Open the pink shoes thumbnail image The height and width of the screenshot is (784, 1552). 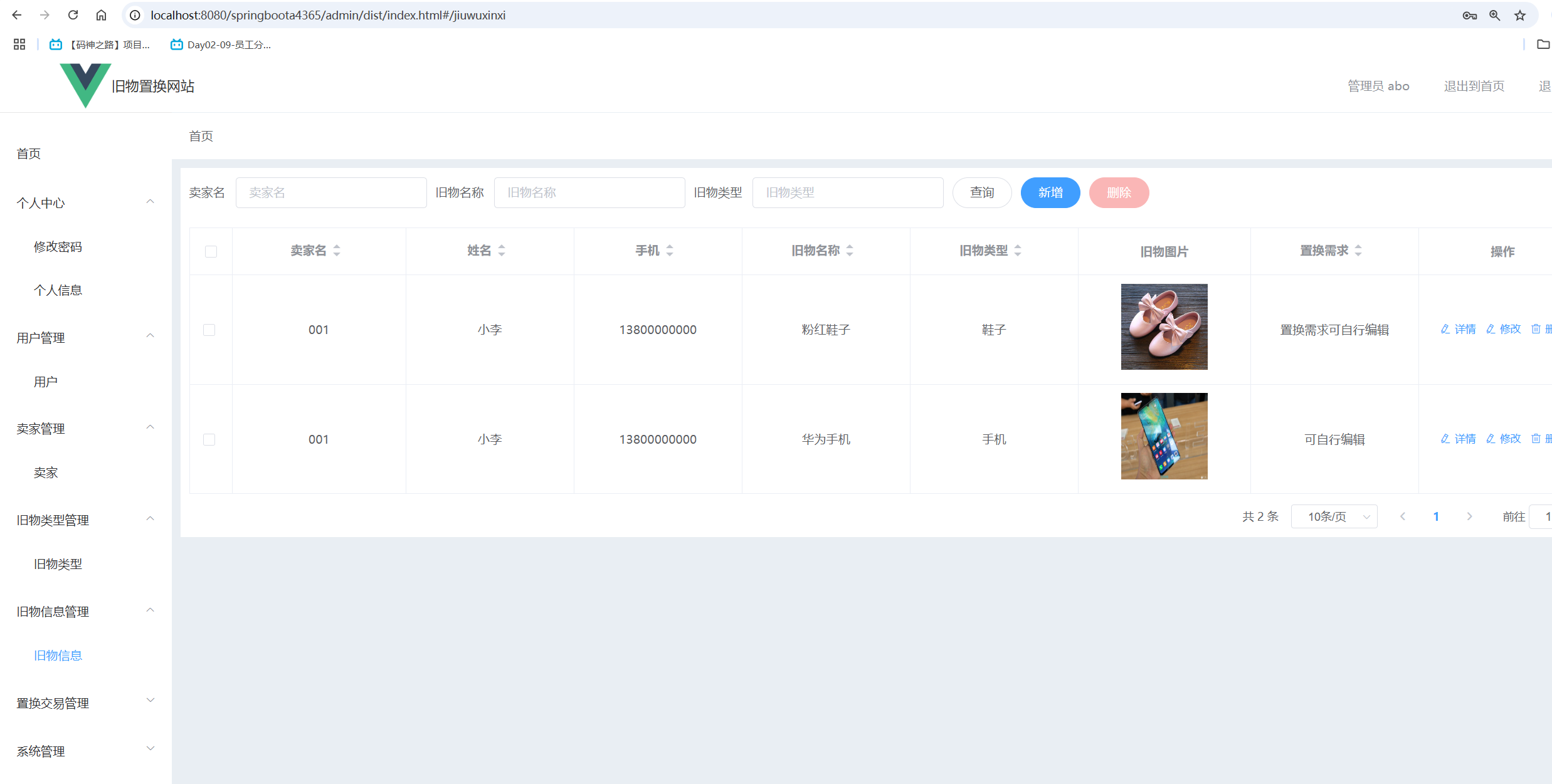point(1164,327)
